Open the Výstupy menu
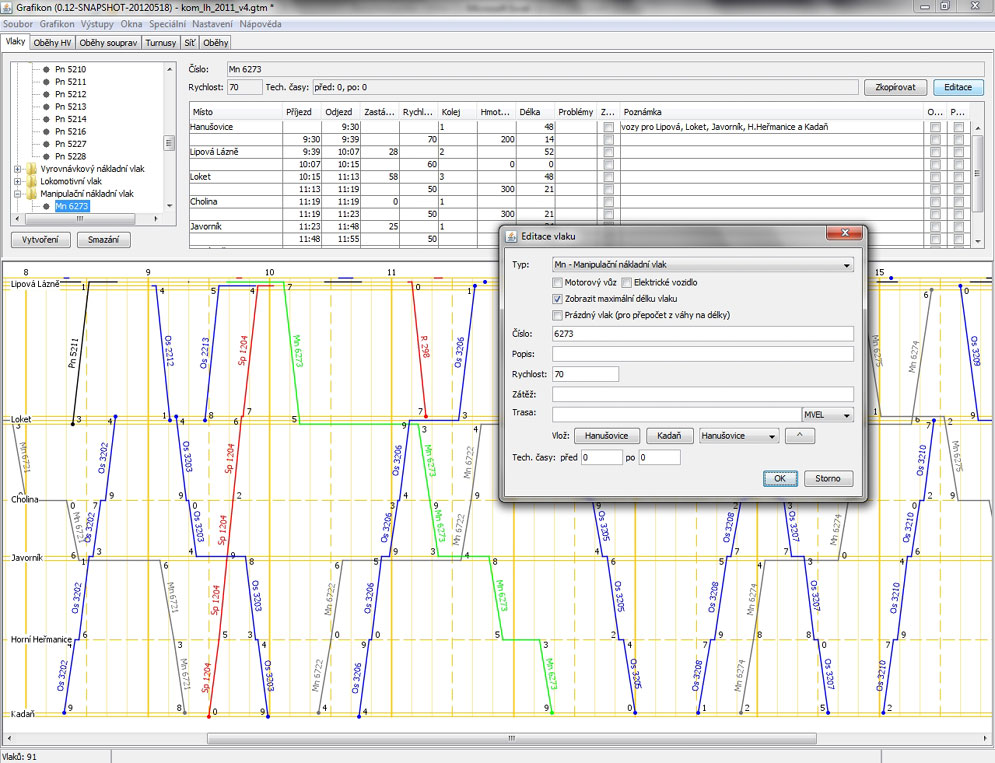Image resolution: width=995 pixels, height=763 pixels. pos(97,23)
